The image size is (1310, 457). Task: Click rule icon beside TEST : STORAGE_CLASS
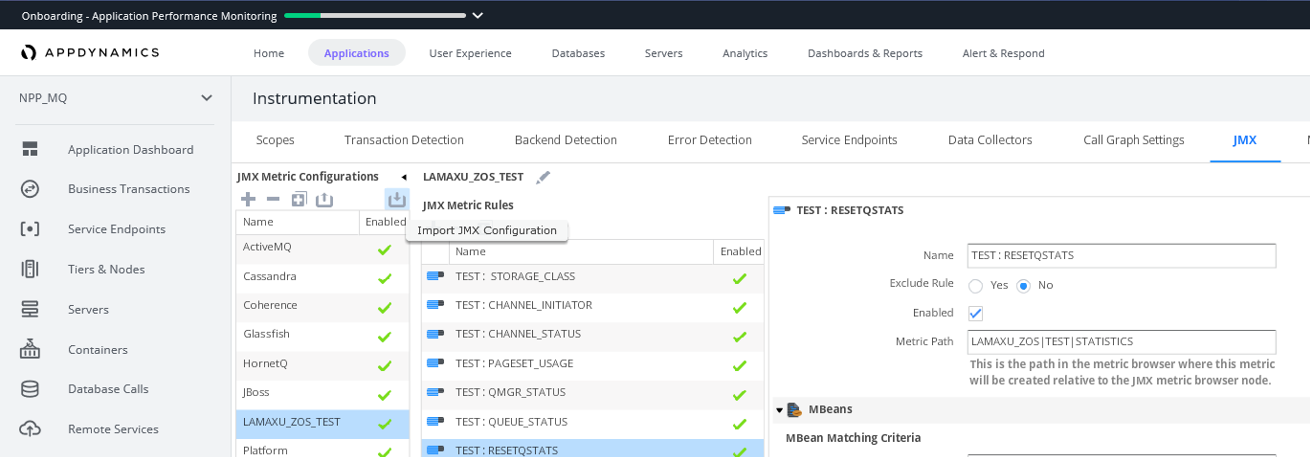pos(435,276)
